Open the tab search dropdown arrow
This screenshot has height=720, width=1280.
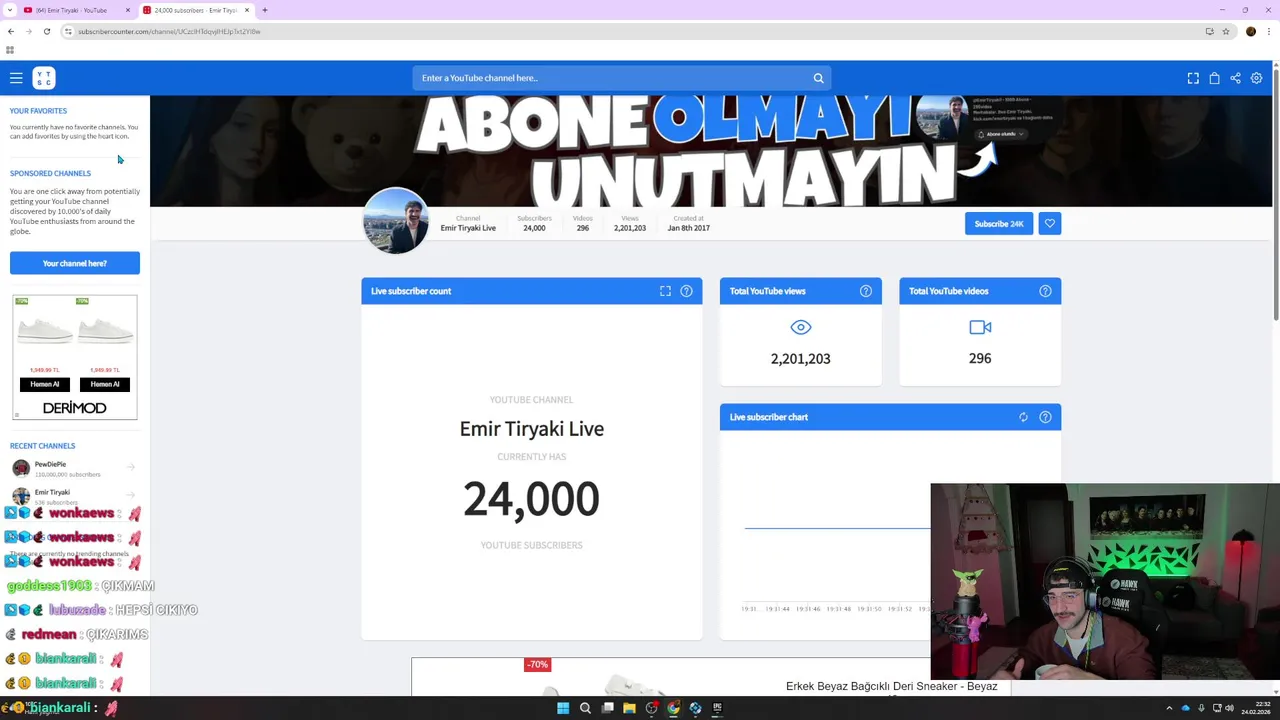click(x=9, y=10)
